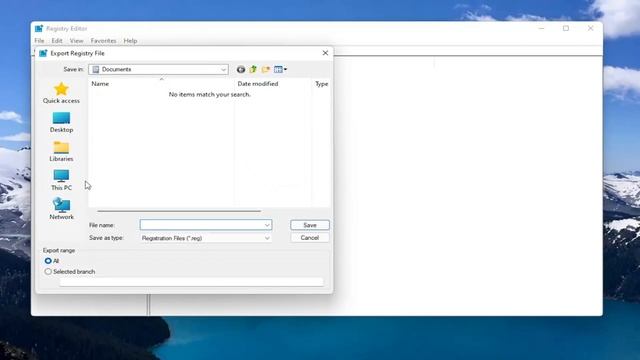Close the Export Registry File dialog
This screenshot has height=360, width=640.
pos(325,53)
